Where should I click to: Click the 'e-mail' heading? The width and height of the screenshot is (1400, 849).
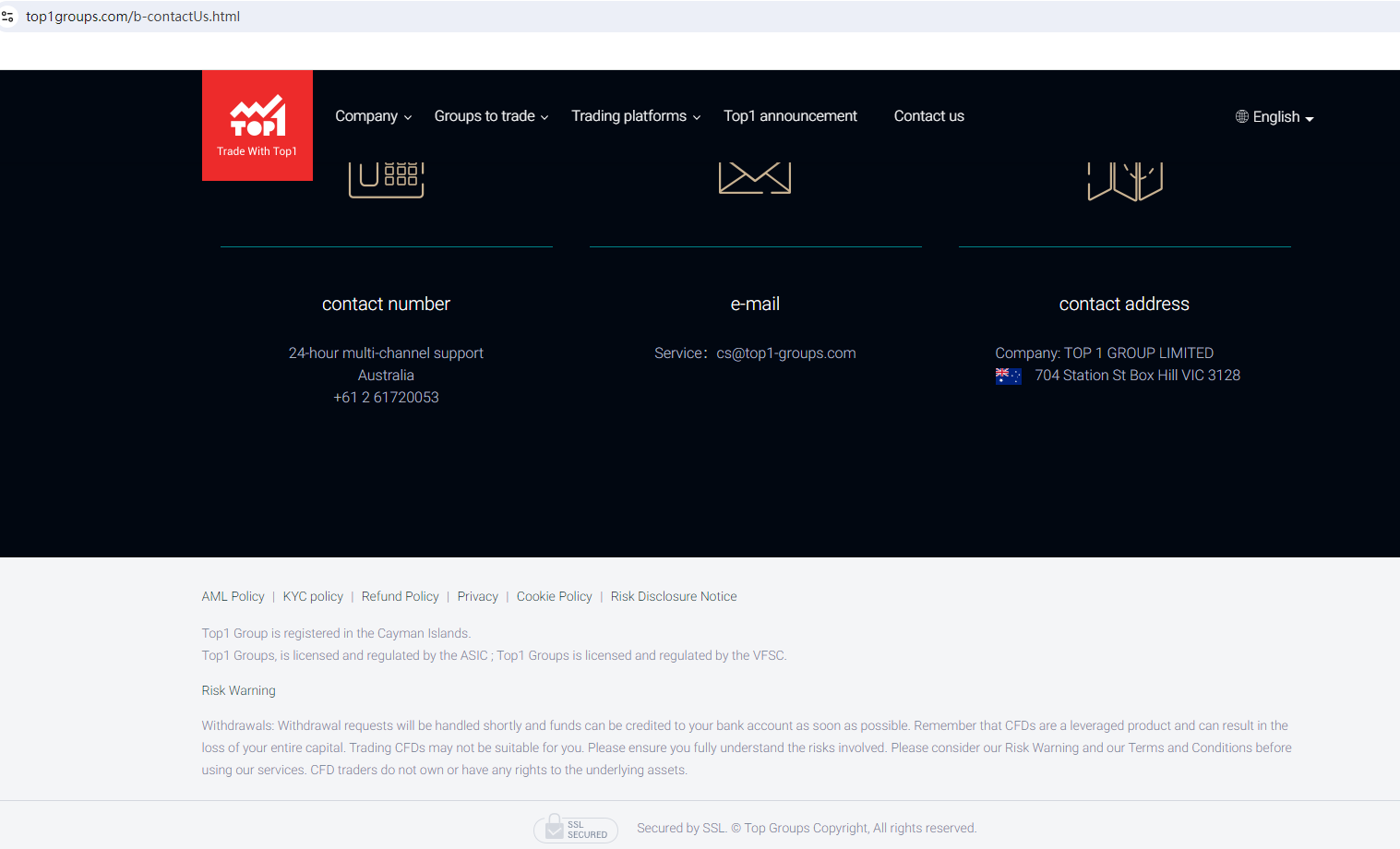[755, 305]
